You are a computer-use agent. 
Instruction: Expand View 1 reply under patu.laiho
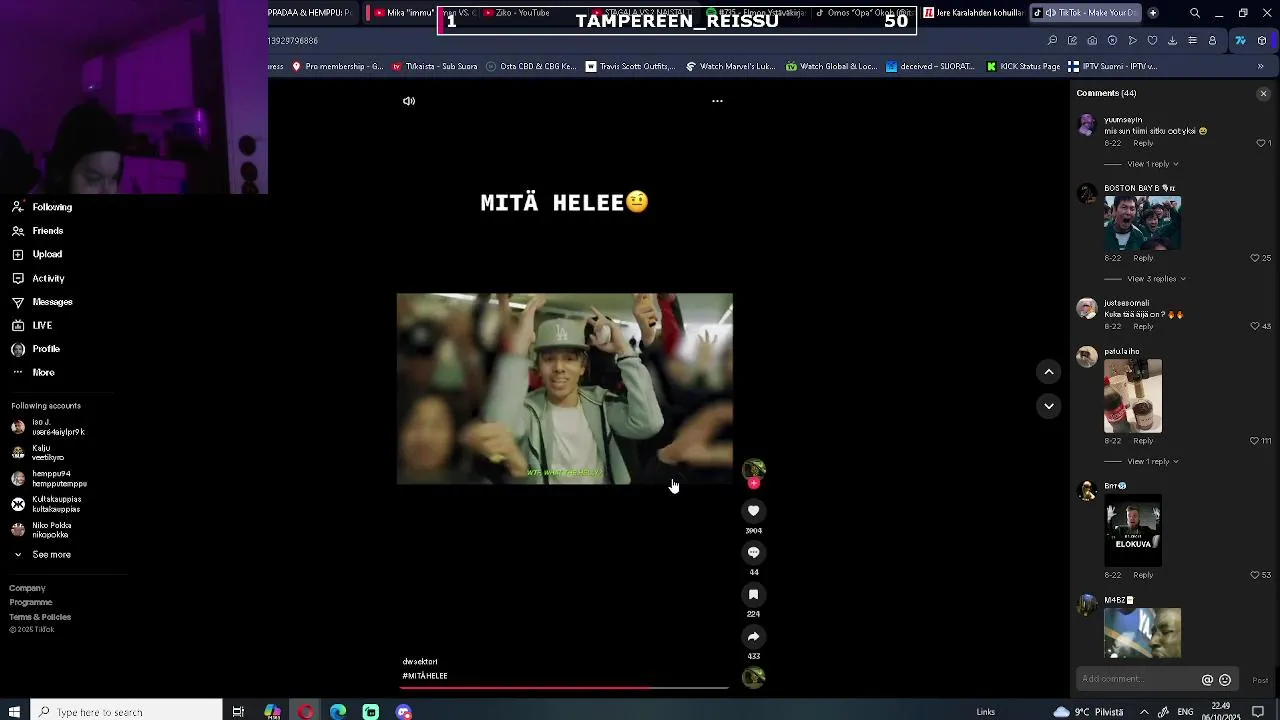click(x=1153, y=462)
